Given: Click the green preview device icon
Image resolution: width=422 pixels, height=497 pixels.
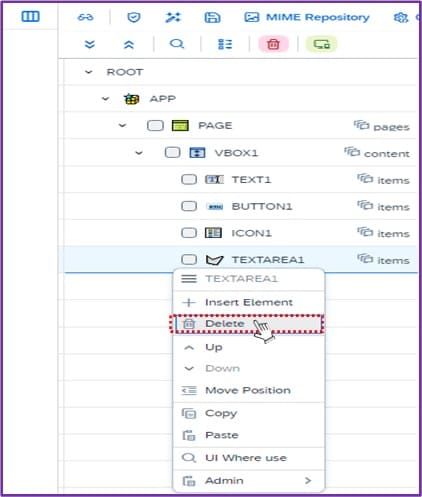Looking at the screenshot, I should [322, 44].
